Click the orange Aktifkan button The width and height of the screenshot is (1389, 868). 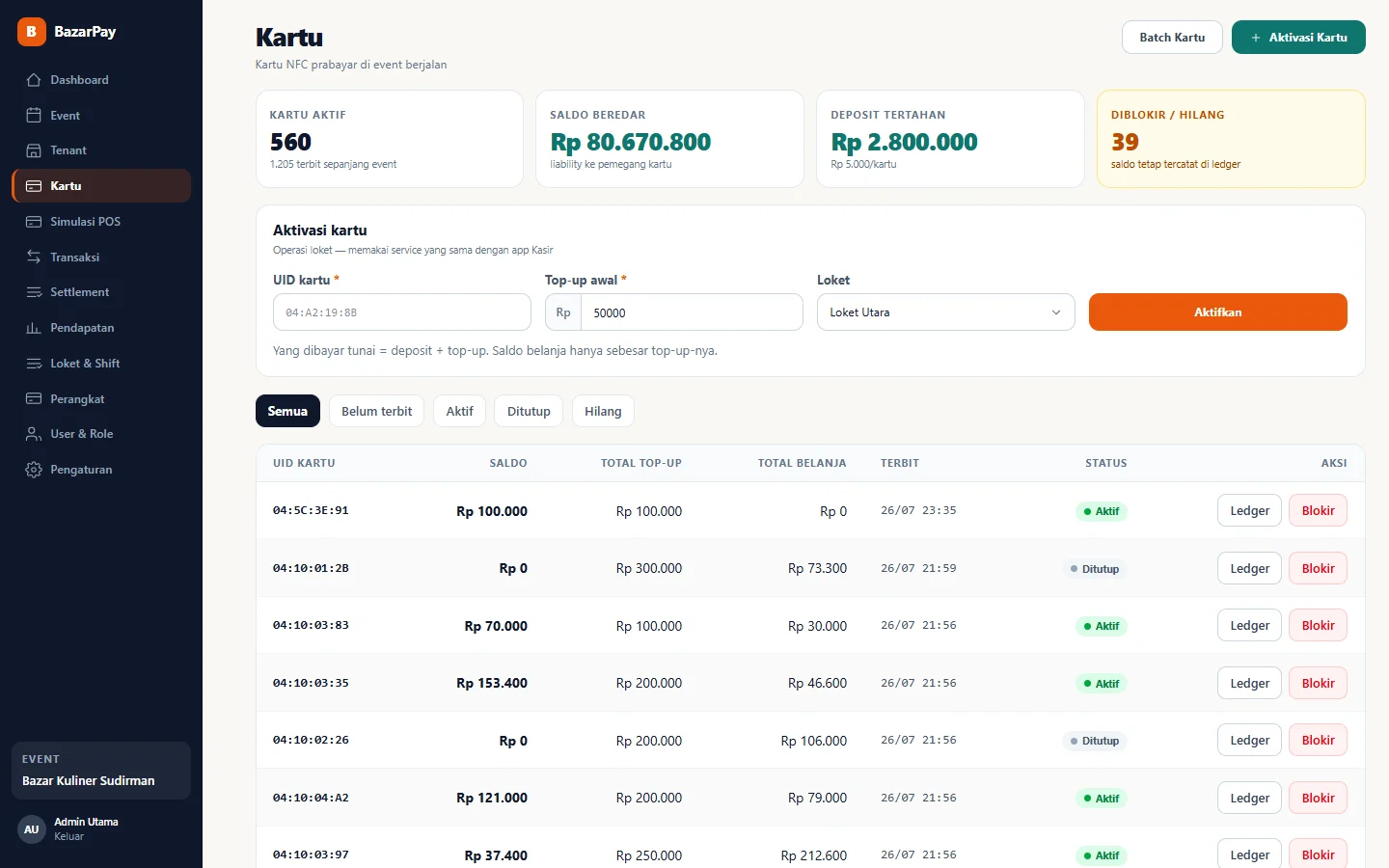click(x=1217, y=312)
